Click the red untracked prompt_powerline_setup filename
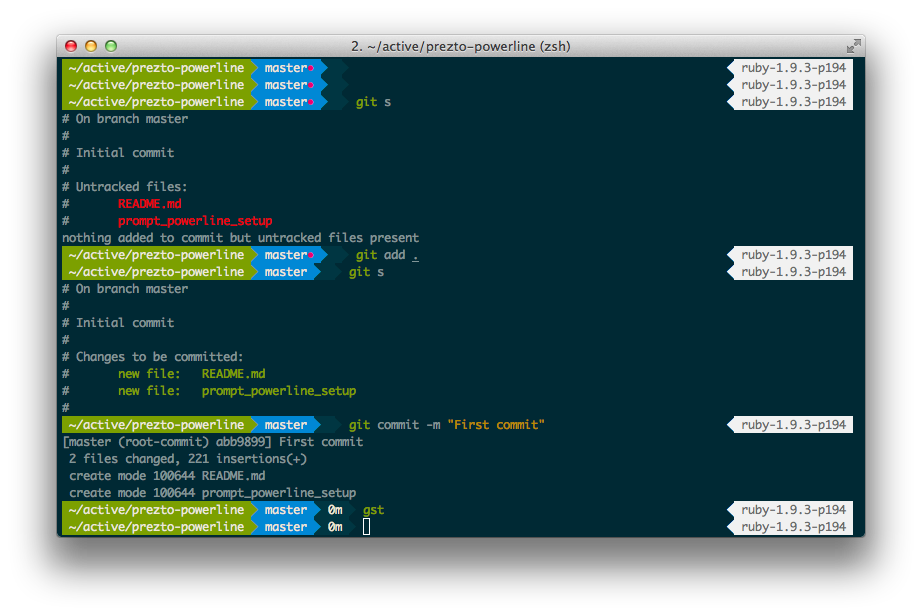 coord(195,221)
